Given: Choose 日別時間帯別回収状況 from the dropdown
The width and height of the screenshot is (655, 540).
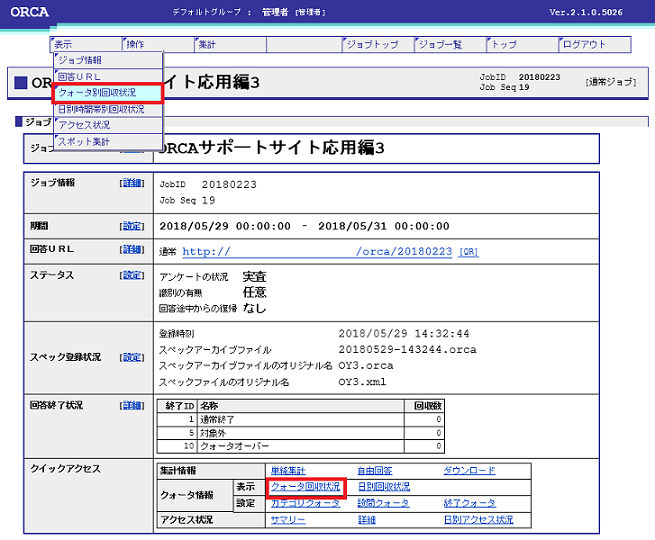Looking at the screenshot, I should [108, 109].
